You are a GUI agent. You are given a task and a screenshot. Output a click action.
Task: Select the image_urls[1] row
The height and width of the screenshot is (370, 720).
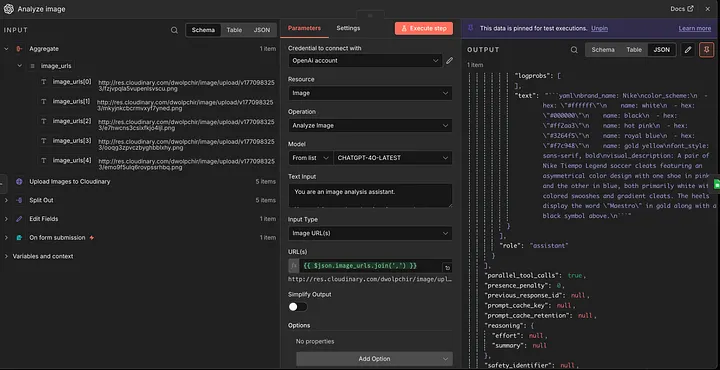point(156,105)
